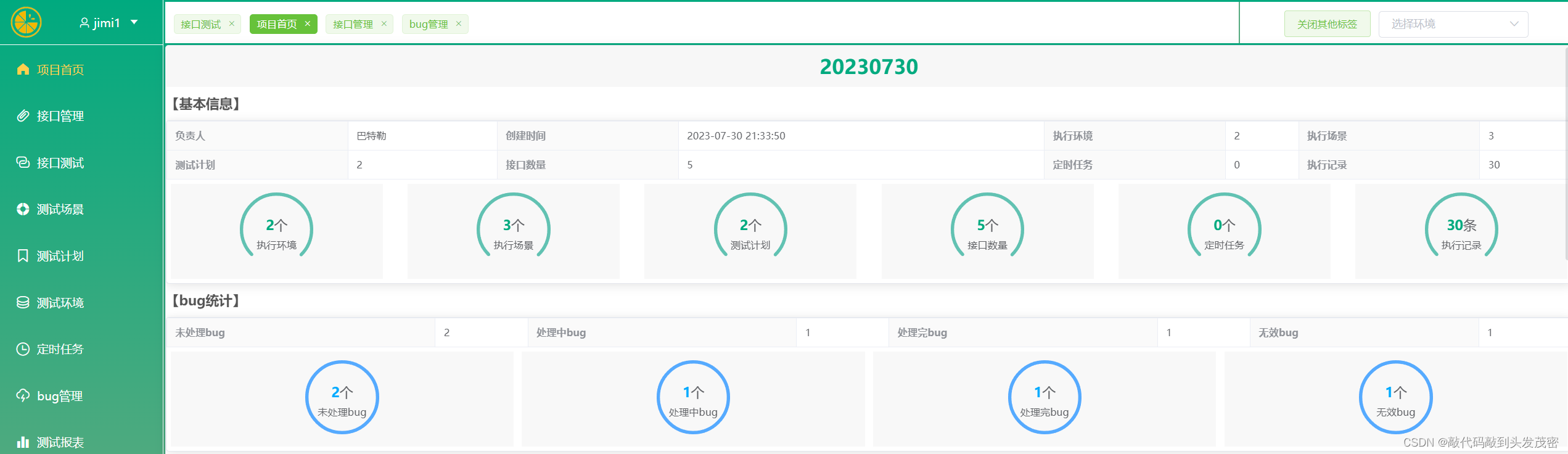This screenshot has width=1568, height=454.
Task: Click the 2个 未处理bug circle
Action: coord(342,397)
